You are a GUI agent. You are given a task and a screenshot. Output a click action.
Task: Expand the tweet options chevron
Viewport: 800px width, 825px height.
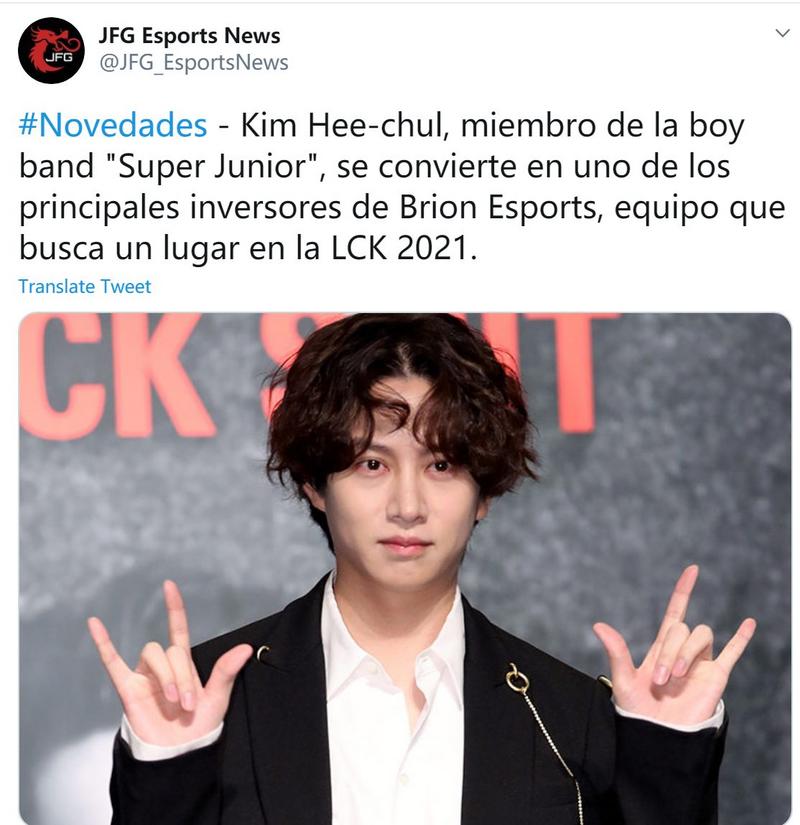(783, 33)
